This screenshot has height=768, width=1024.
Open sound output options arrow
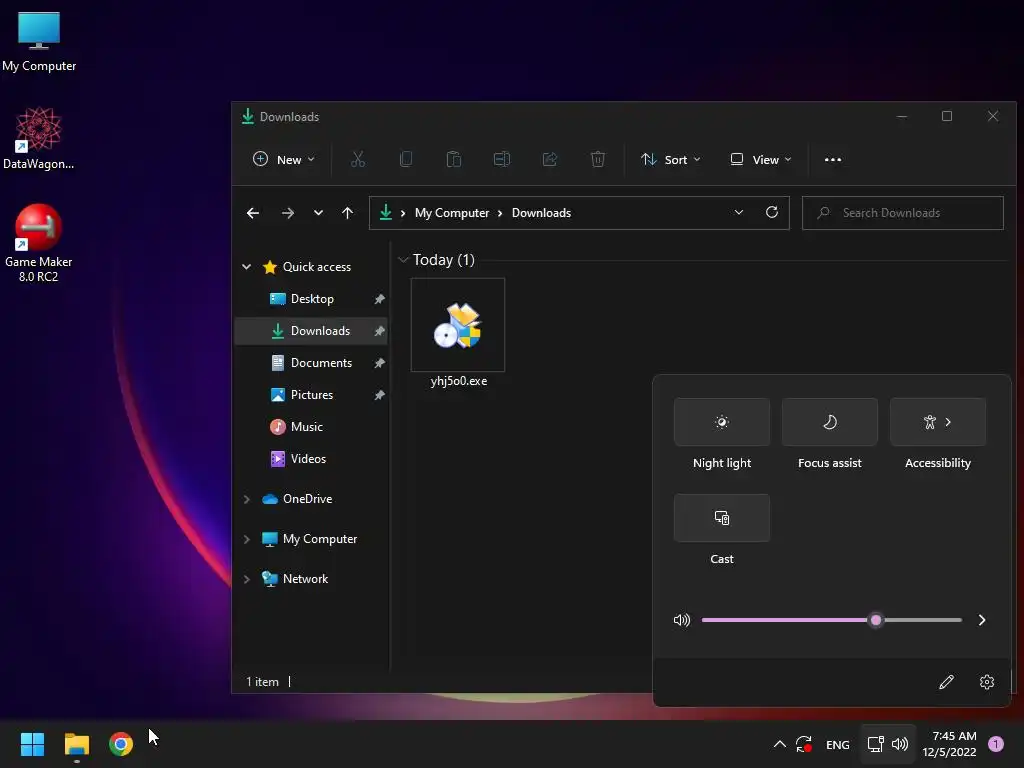tap(982, 620)
